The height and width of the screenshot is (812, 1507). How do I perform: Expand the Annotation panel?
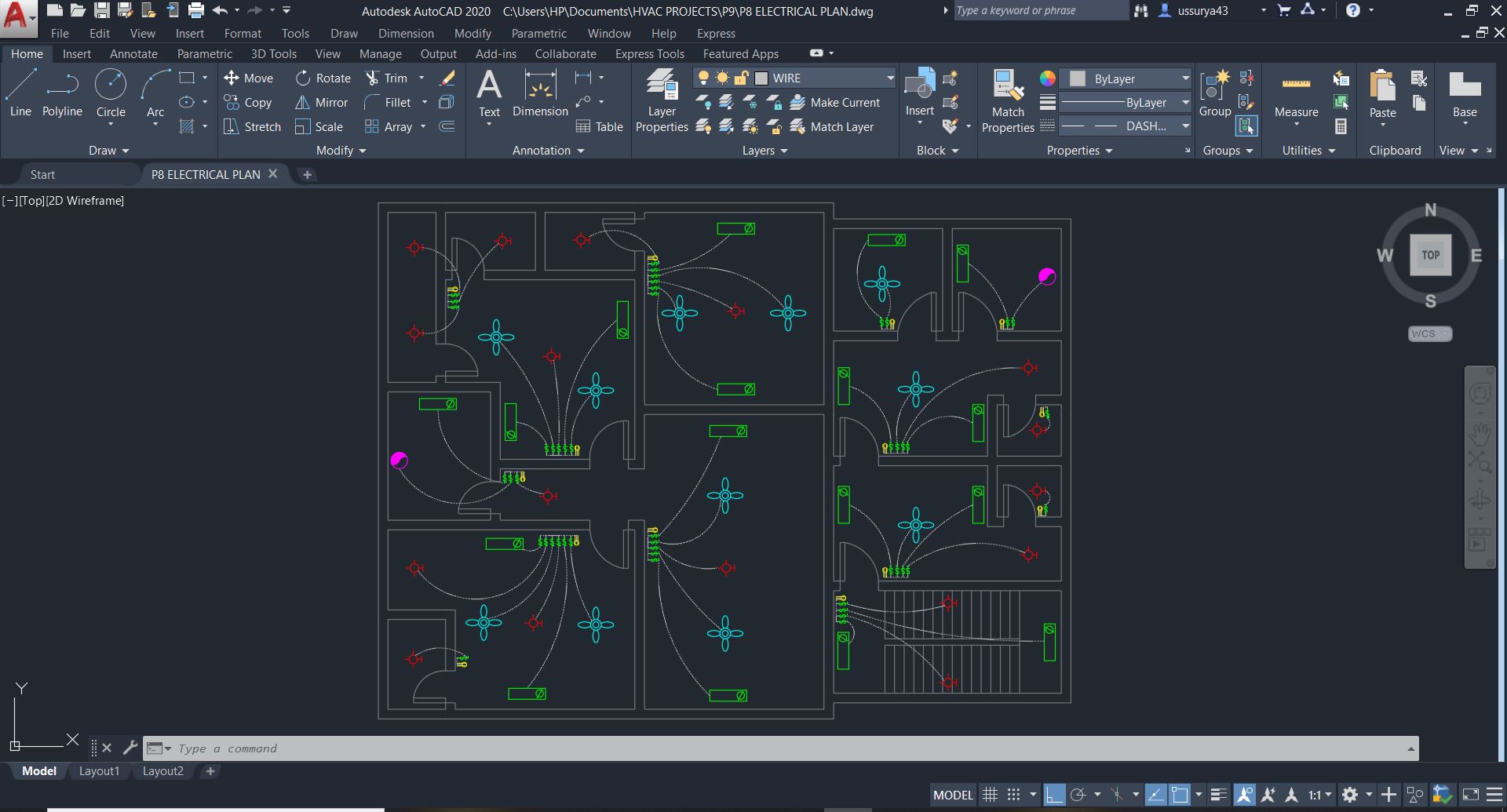click(x=549, y=151)
